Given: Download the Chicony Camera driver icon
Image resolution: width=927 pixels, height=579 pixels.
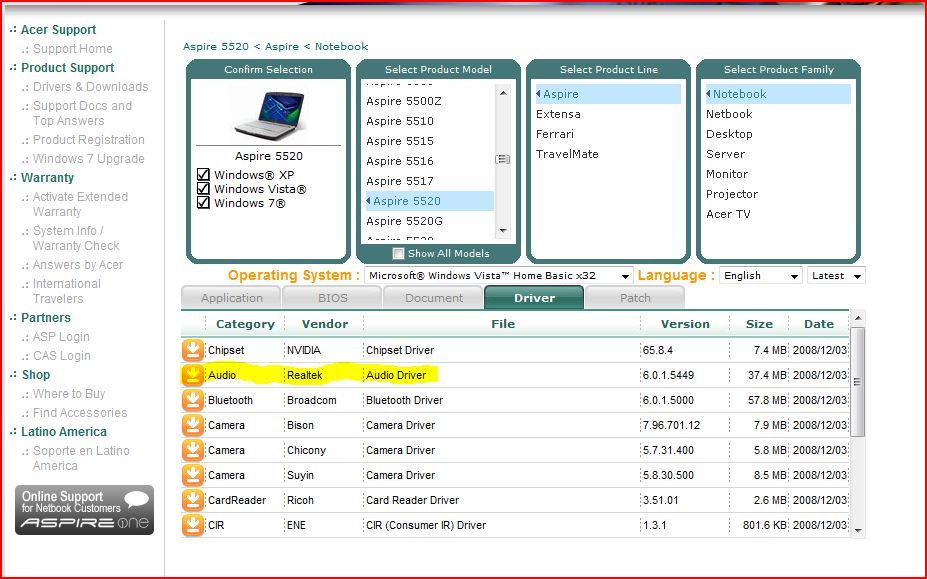Looking at the screenshot, I should (192, 449).
